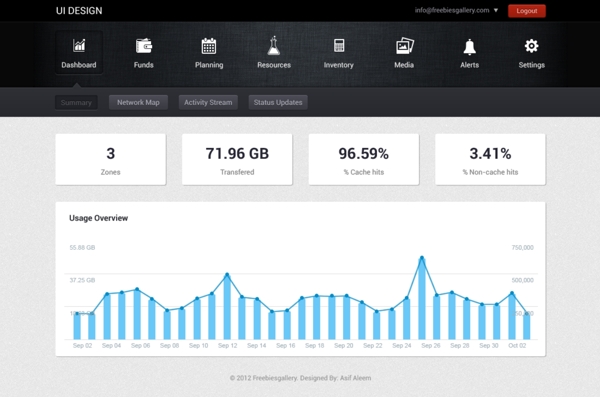This screenshot has height=397, width=600.
Task: Select the Funds wallet icon
Action: click(x=144, y=46)
